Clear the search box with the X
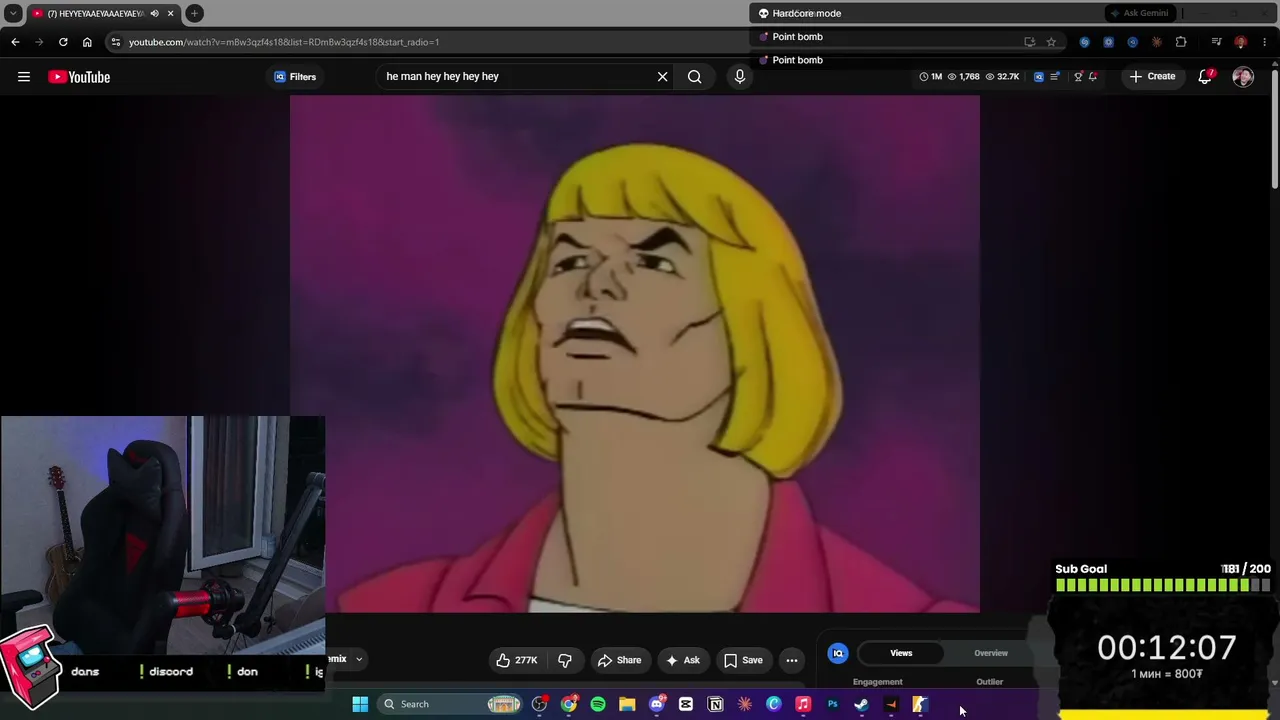Image resolution: width=1280 pixels, height=720 pixels. (x=662, y=76)
